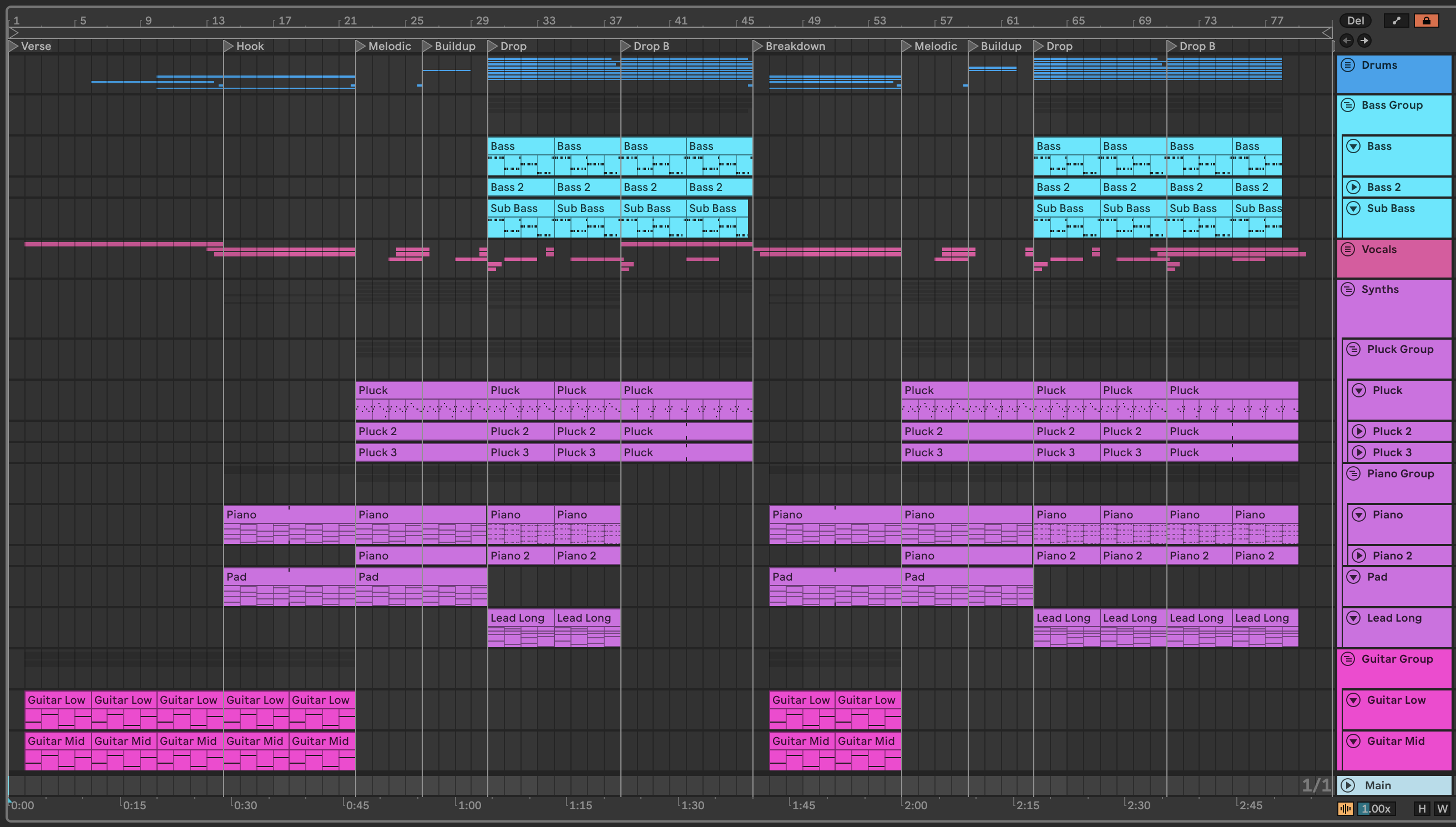Unfold the Pluck 3 track arrow
The image size is (1456, 827).
pyautogui.click(x=1359, y=453)
